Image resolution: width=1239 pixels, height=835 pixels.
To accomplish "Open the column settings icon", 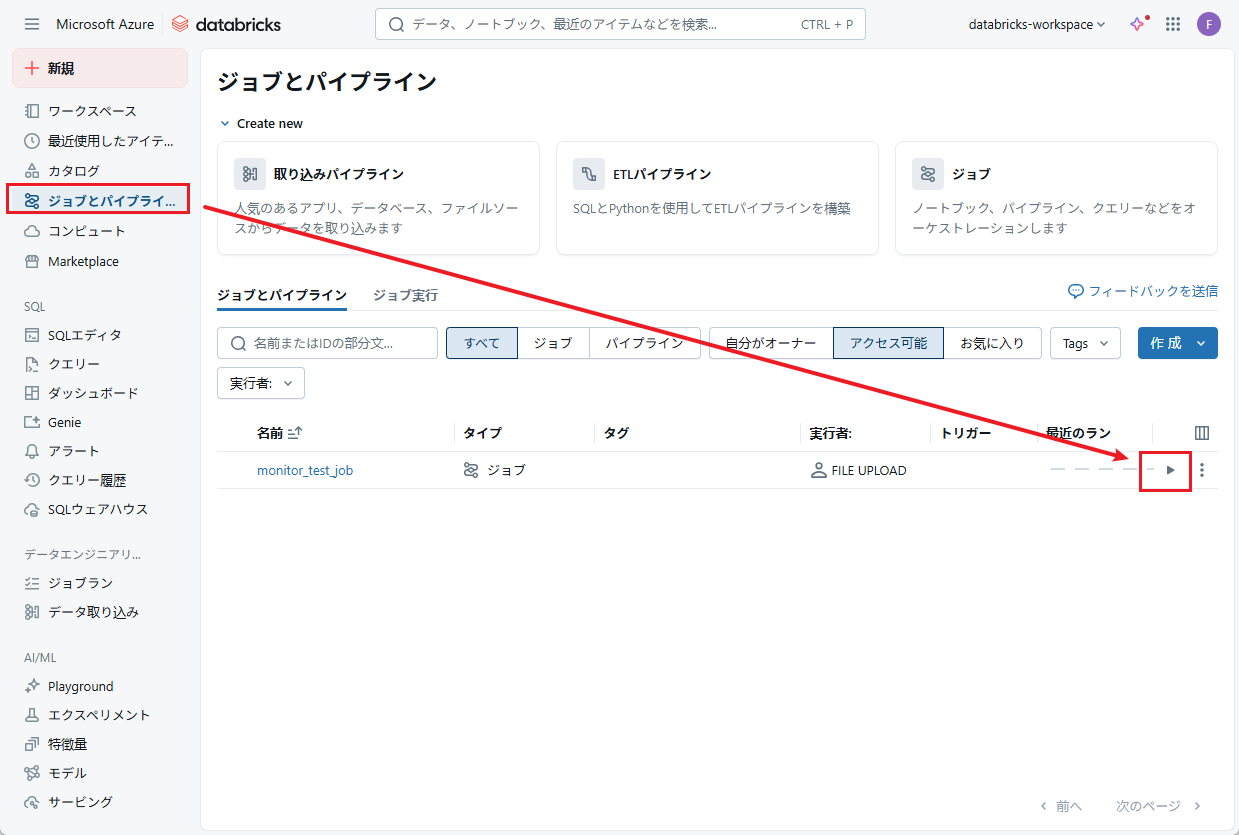I will pos(1202,433).
